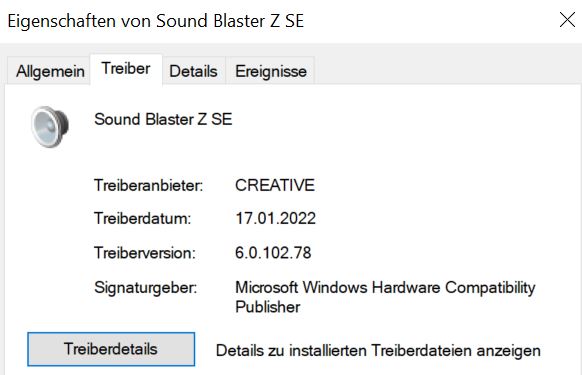Click the Treiberversion label
This screenshot has height=375, width=582.
tap(145, 253)
